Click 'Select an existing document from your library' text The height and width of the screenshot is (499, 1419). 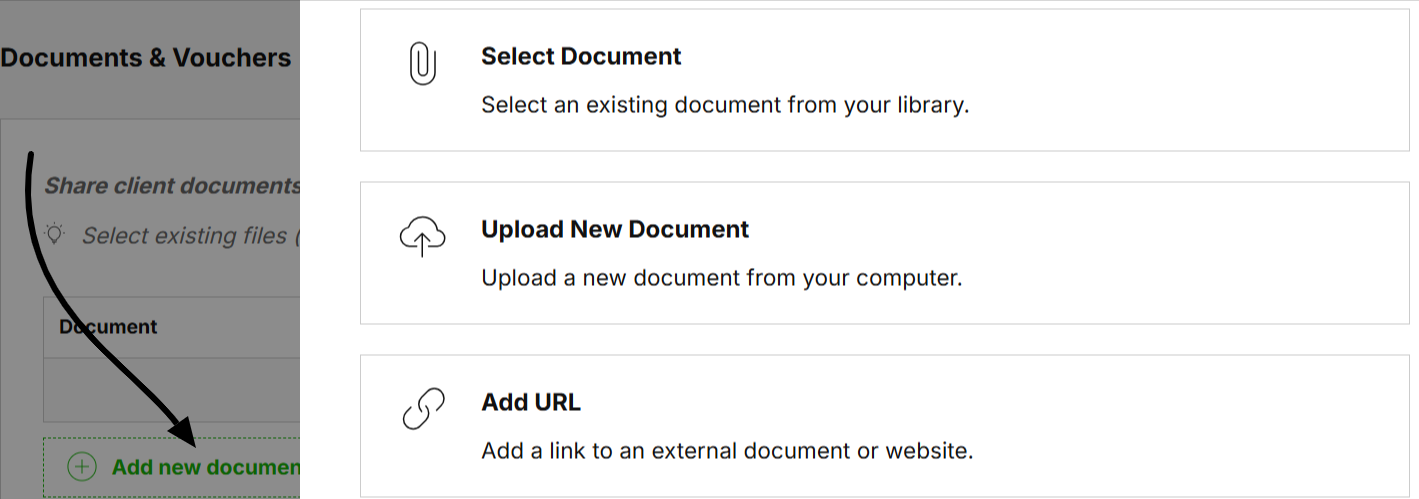(725, 105)
